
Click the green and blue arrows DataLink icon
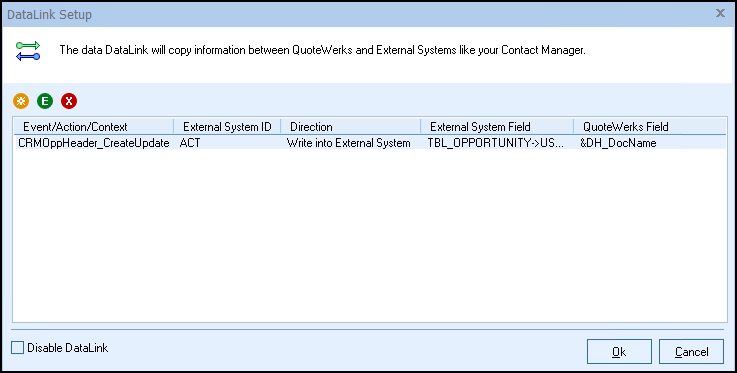pos(28,51)
